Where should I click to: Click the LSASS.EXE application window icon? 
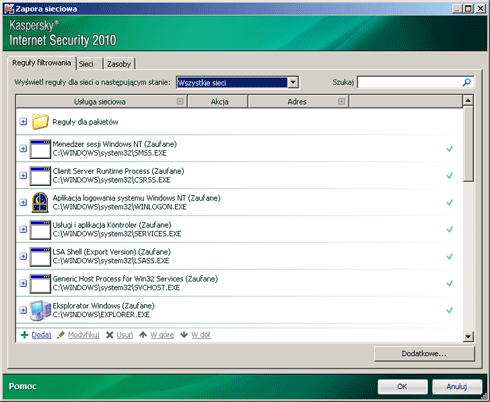click(x=40, y=257)
